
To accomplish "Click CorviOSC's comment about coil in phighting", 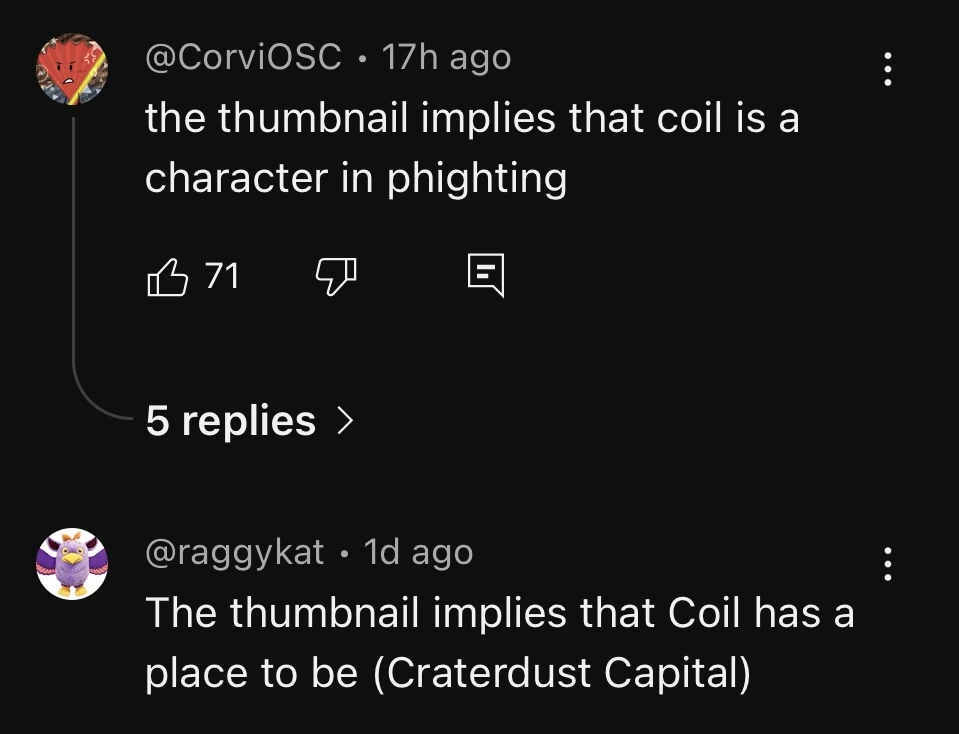I will tap(472, 148).
